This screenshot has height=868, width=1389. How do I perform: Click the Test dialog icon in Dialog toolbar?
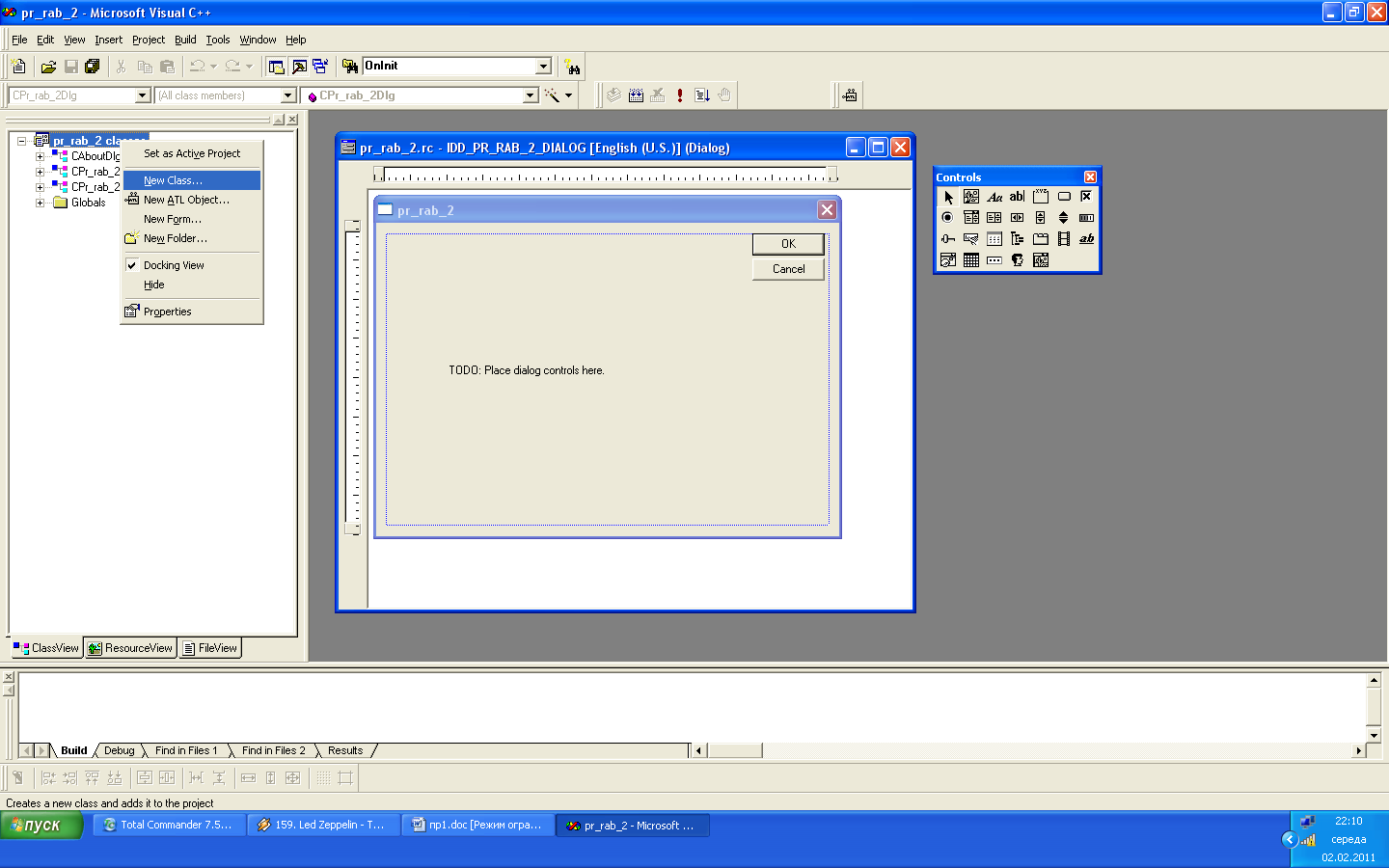click(17, 777)
